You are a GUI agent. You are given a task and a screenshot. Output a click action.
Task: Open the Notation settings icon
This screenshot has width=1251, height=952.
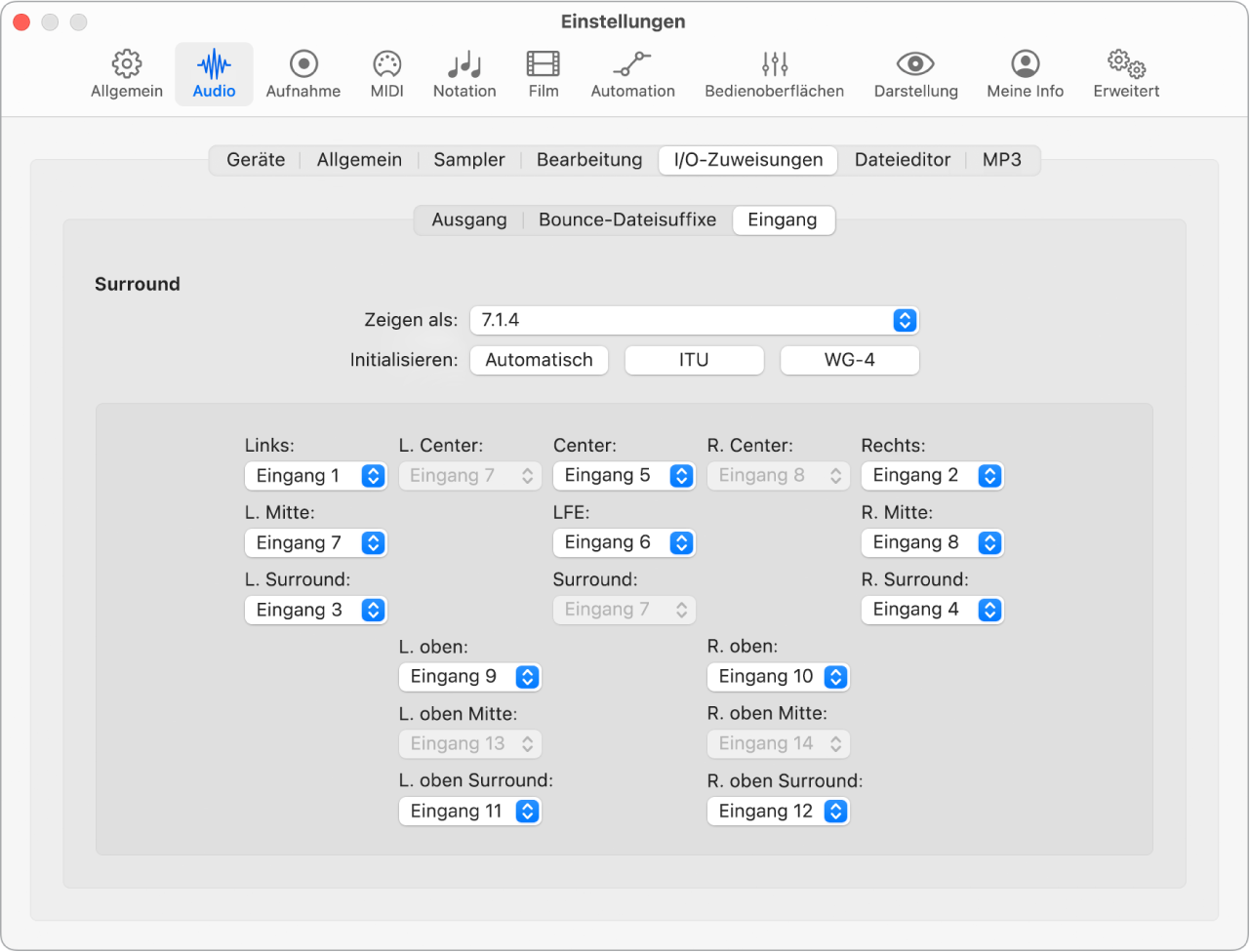pos(464,73)
